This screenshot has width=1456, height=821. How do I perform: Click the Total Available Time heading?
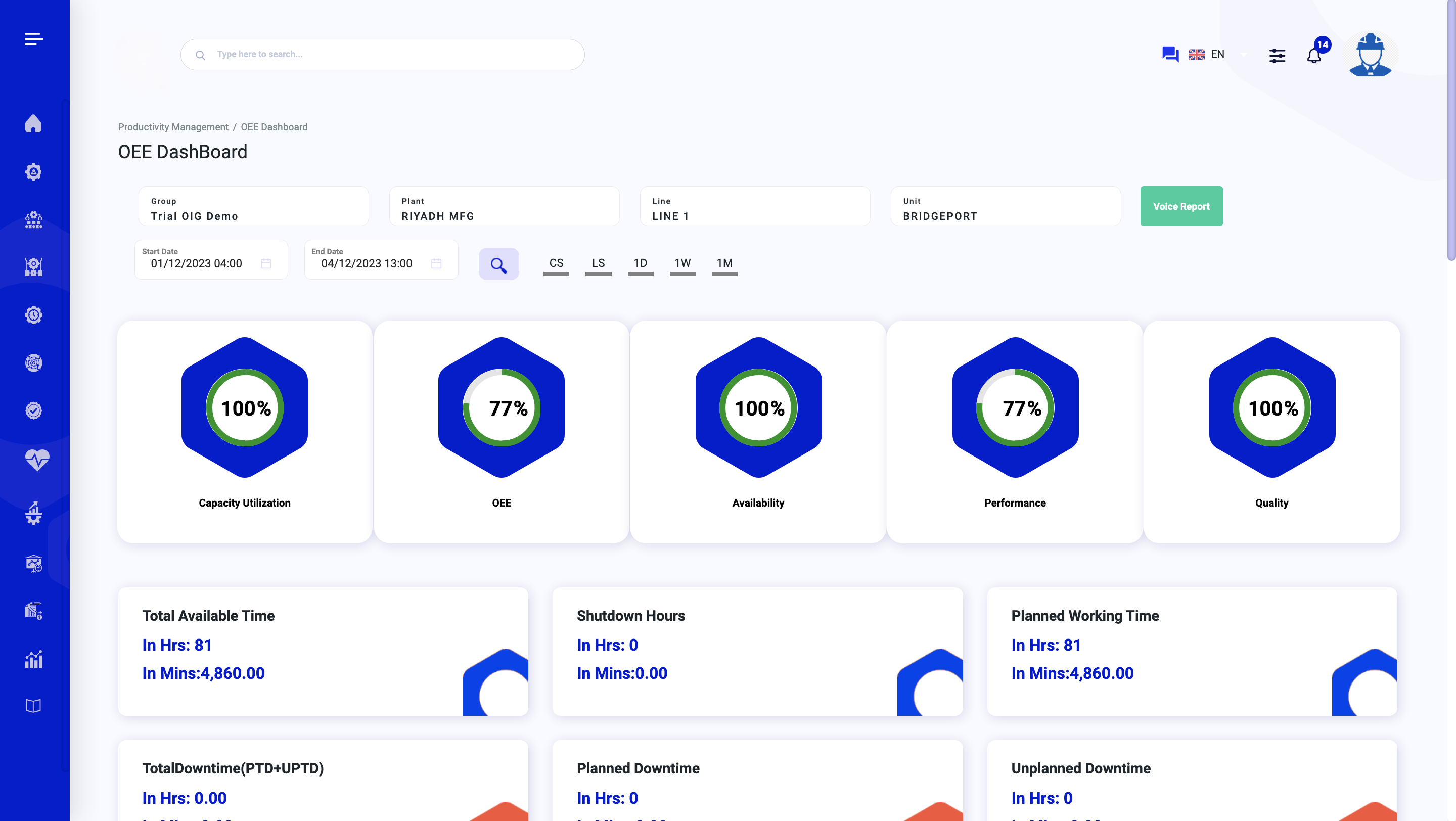click(x=209, y=616)
